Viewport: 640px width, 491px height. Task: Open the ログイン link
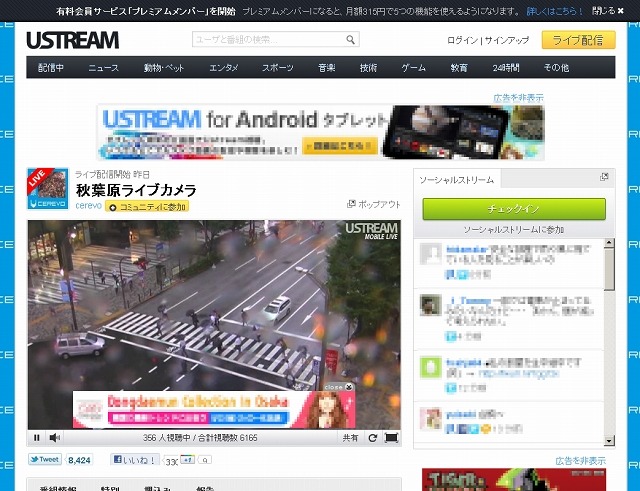(462, 40)
